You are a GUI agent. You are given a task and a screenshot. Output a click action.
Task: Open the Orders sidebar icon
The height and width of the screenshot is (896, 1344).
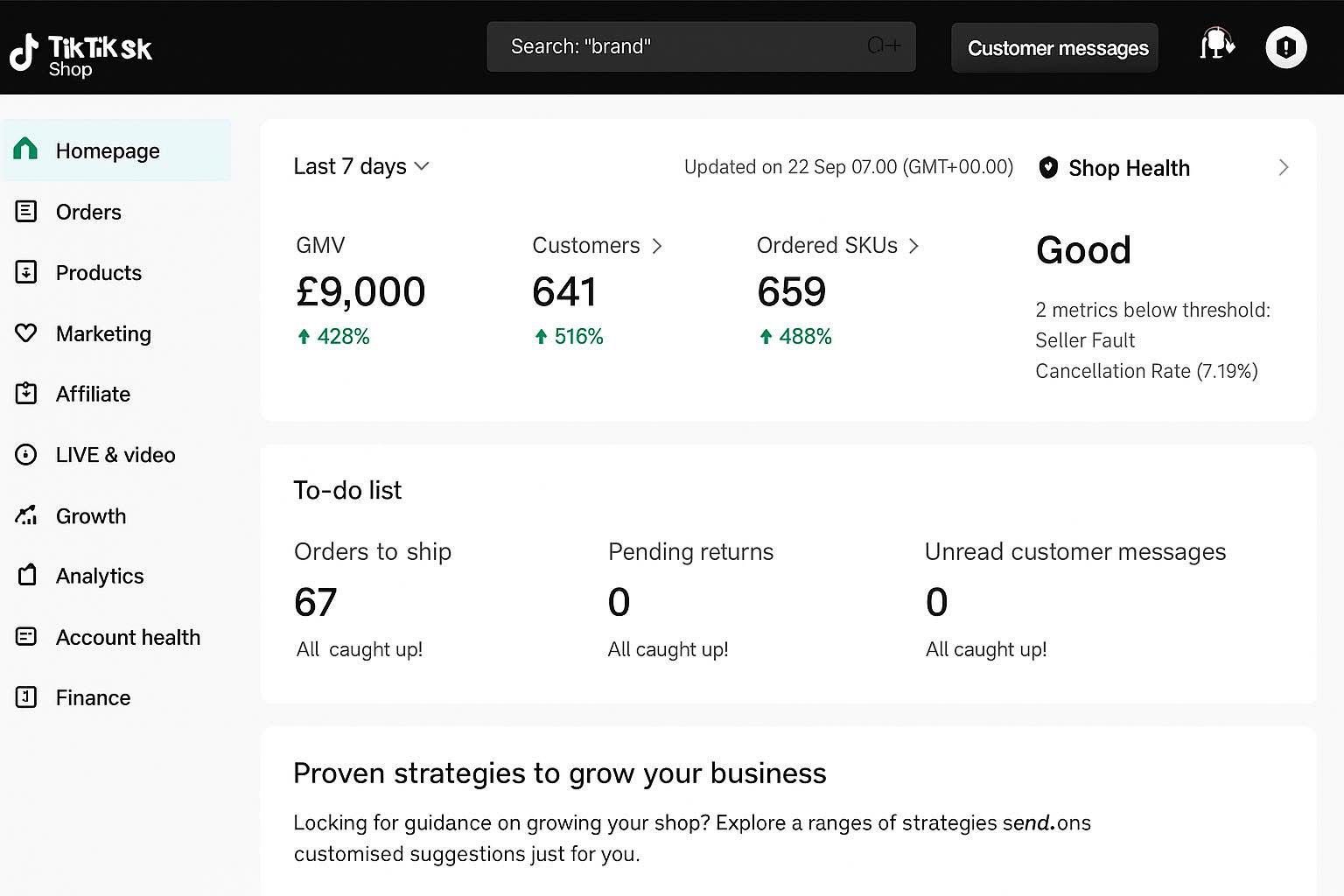[x=26, y=212]
